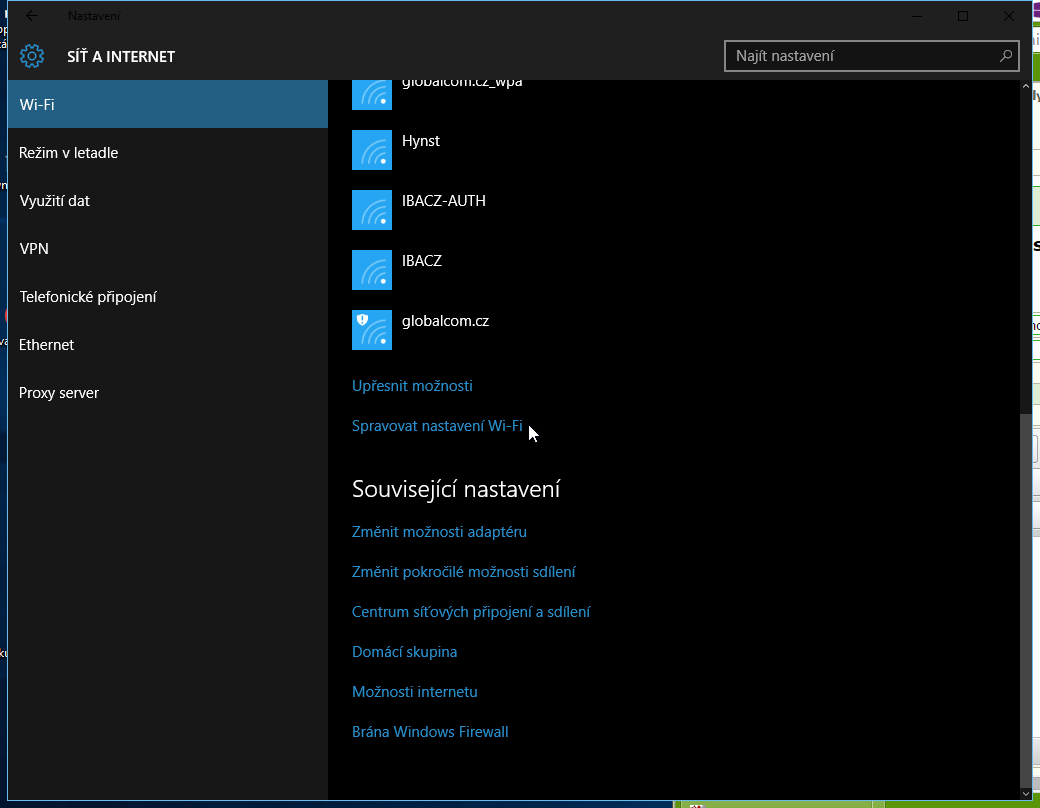Click the Upřesnit možnosti link
The image size is (1040, 808).
[412, 386]
